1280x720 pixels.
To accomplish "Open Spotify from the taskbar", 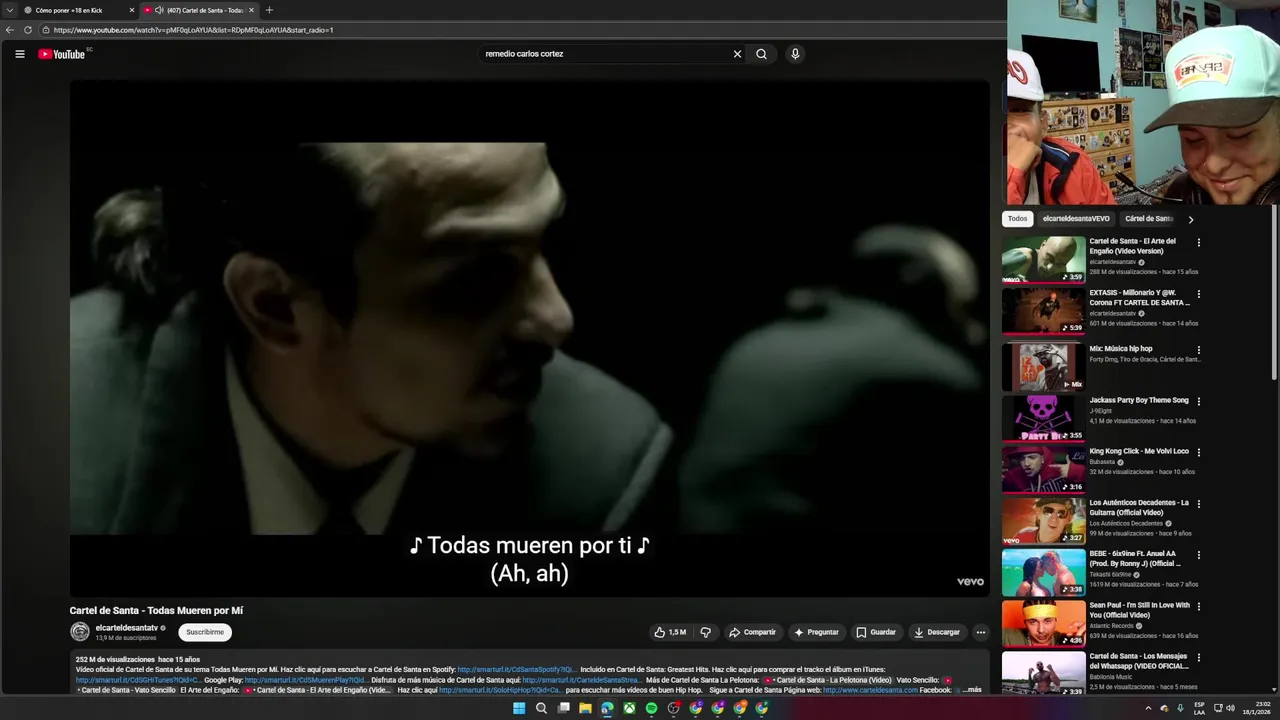I will click(x=651, y=708).
